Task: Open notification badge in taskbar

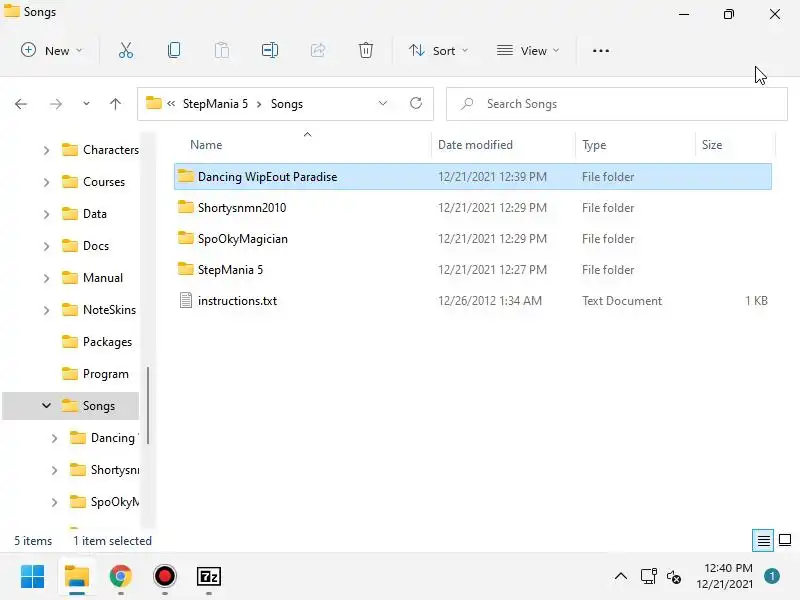Action: pyautogui.click(x=772, y=577)
